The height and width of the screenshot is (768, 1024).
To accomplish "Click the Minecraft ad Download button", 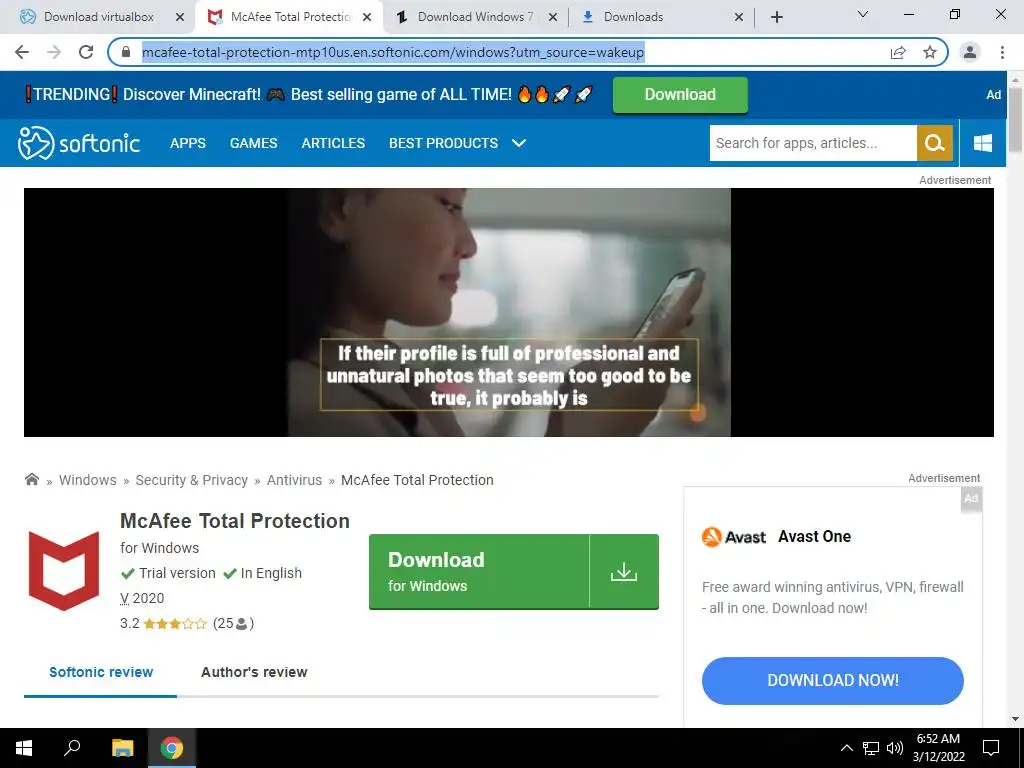I will 680,95.
